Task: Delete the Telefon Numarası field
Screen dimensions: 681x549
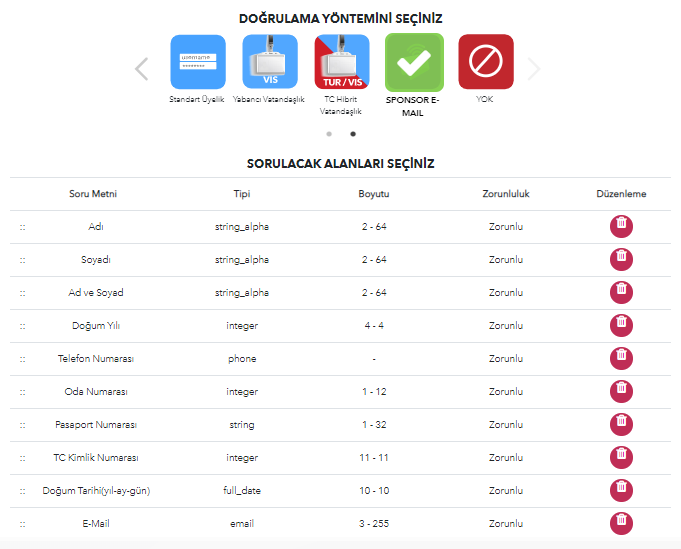Action: click(621, 358)
